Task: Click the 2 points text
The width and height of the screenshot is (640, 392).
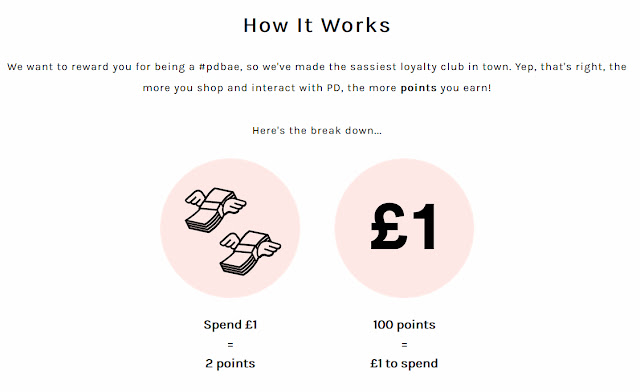Action: (230, 363)
